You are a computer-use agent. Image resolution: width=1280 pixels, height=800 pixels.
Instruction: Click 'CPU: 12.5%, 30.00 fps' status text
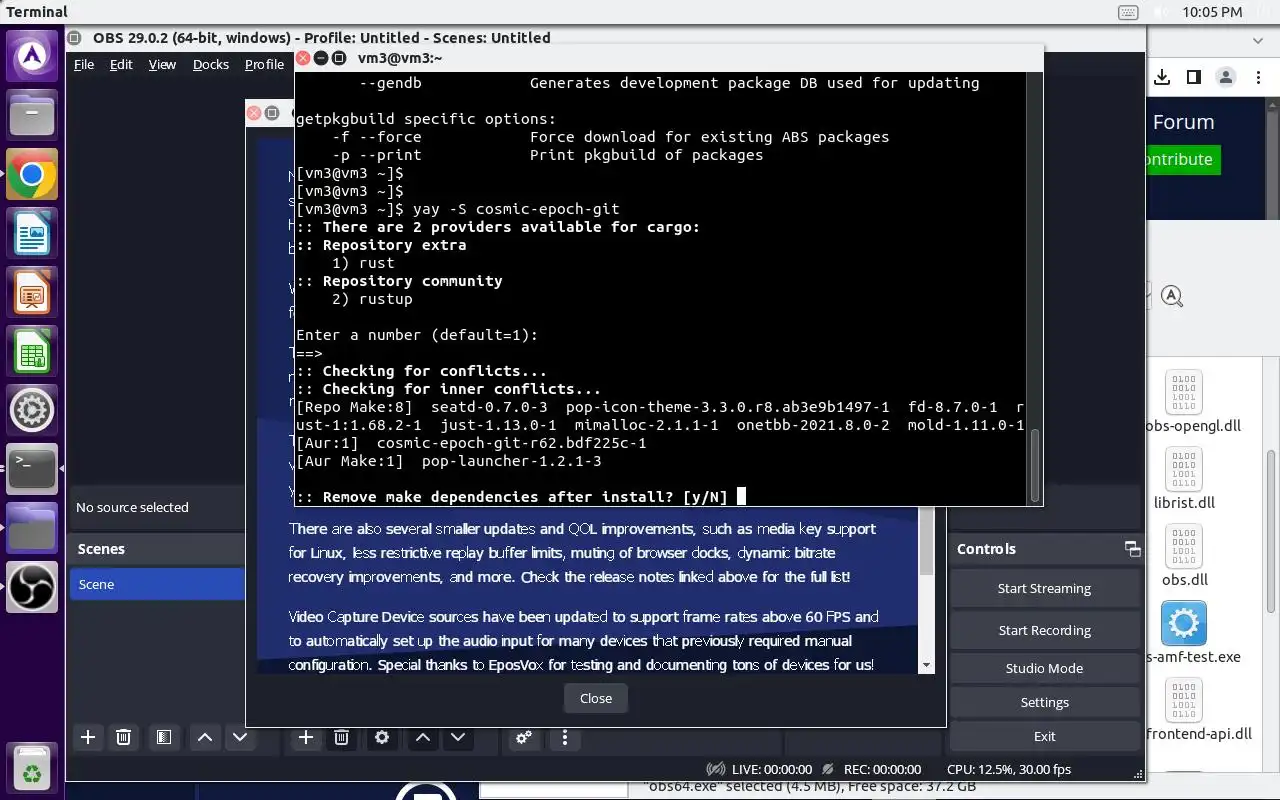(1009, 769)
